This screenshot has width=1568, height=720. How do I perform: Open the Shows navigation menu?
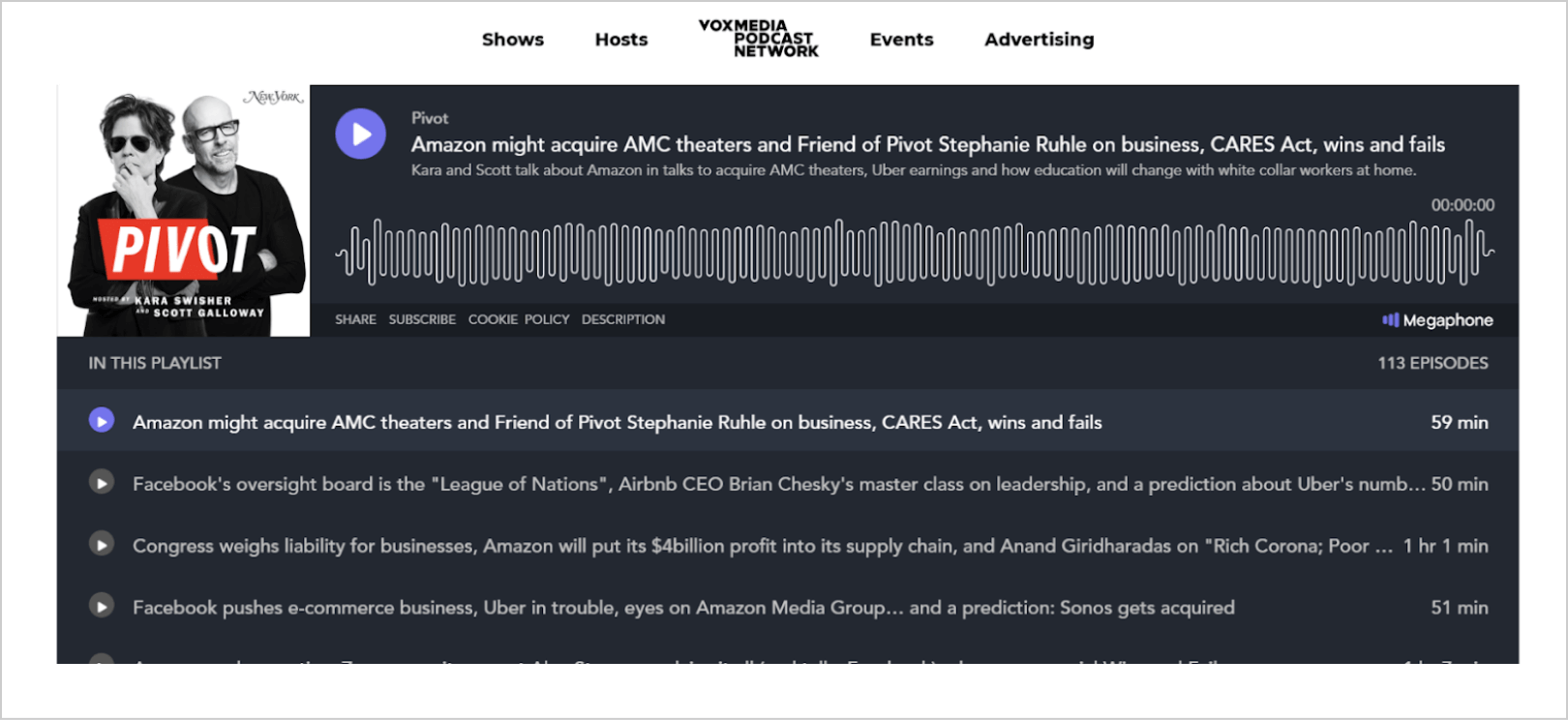coord(513,40)
